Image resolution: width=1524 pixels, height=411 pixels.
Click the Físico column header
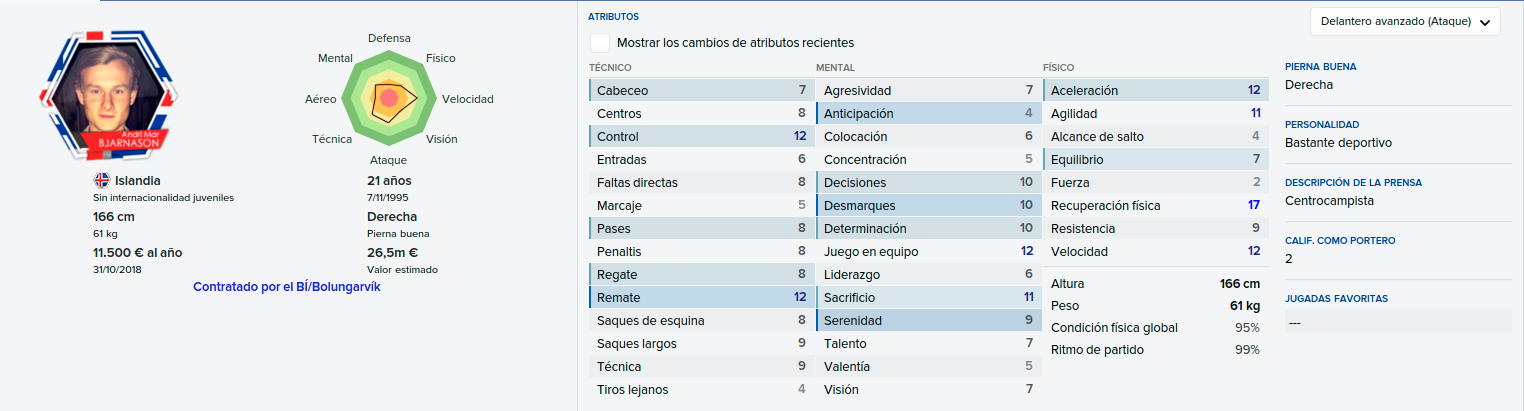tap(1059, 67)
